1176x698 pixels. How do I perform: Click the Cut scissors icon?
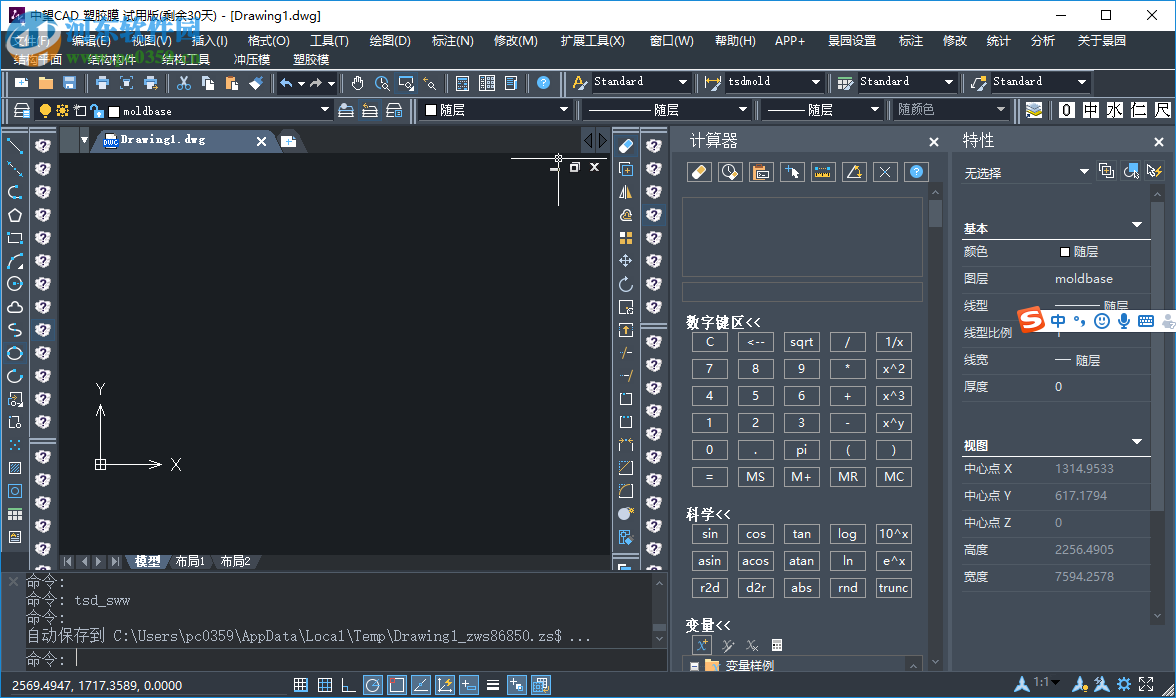[183, 83]
